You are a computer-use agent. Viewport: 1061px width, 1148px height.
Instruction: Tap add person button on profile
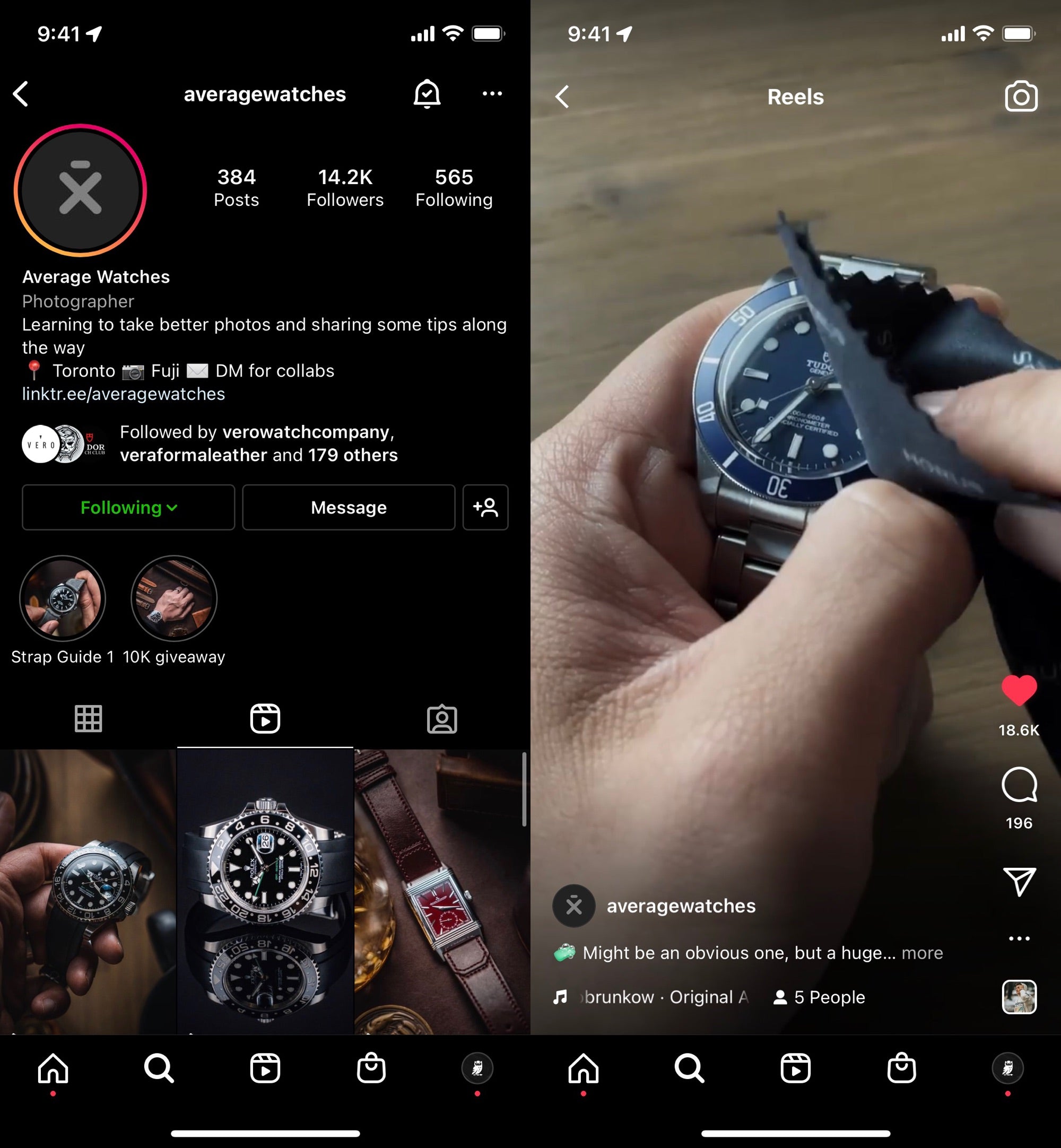(x=488, y=507)
